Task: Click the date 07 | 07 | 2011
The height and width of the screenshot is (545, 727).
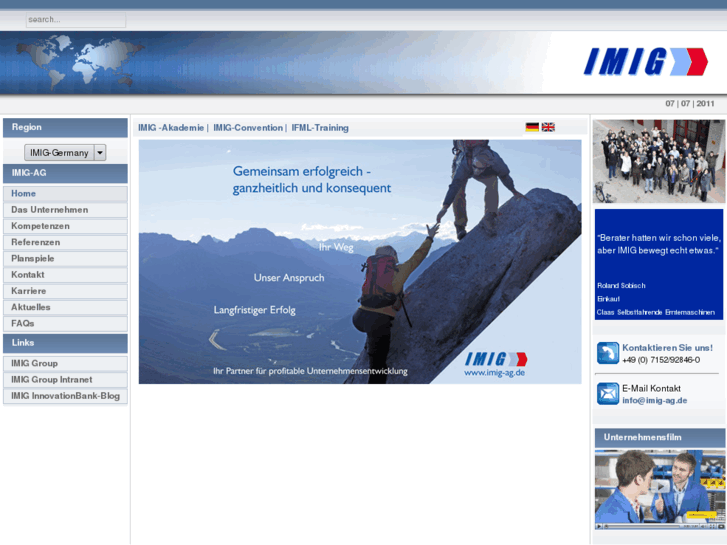Action: pyautogui.click(x=690, y=103)
